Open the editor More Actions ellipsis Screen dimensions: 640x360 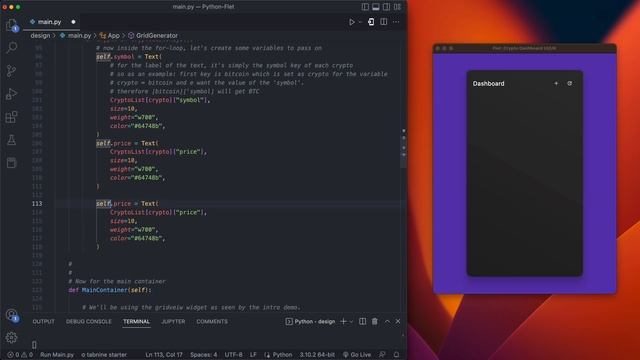(x=396, y=22)
